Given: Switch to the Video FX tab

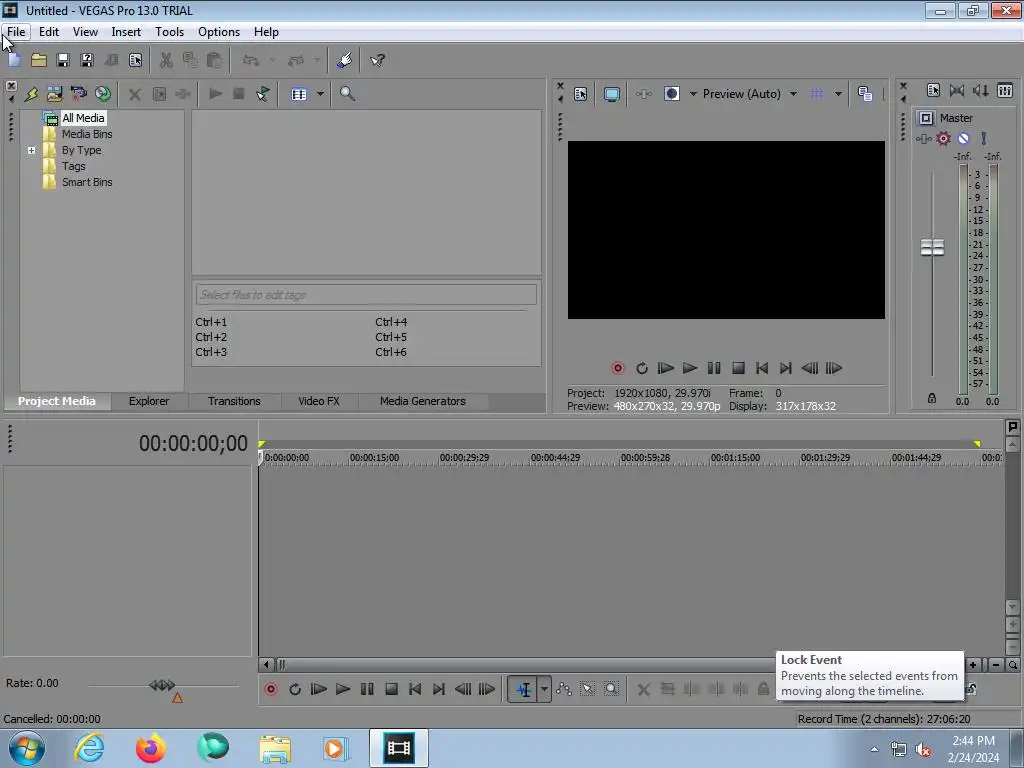Looking at the screenshot, I should pos(319,401).
